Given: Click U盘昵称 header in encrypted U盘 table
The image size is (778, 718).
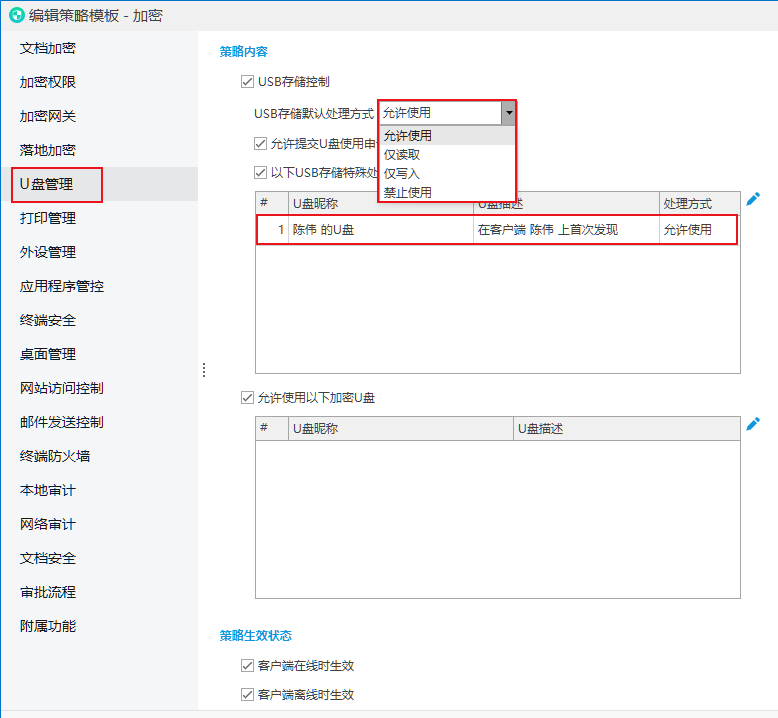Looking at the screenshot, I should [x=400, y=429].
